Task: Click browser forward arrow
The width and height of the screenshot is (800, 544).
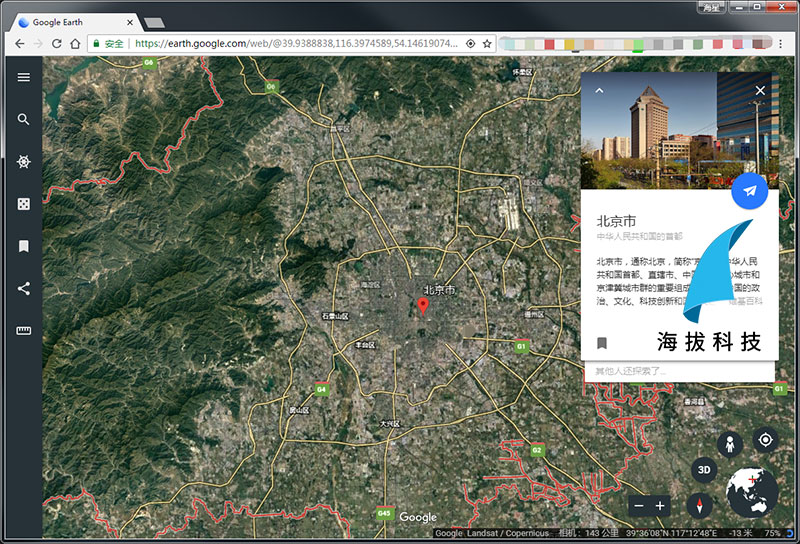Action: click(38, 44)
